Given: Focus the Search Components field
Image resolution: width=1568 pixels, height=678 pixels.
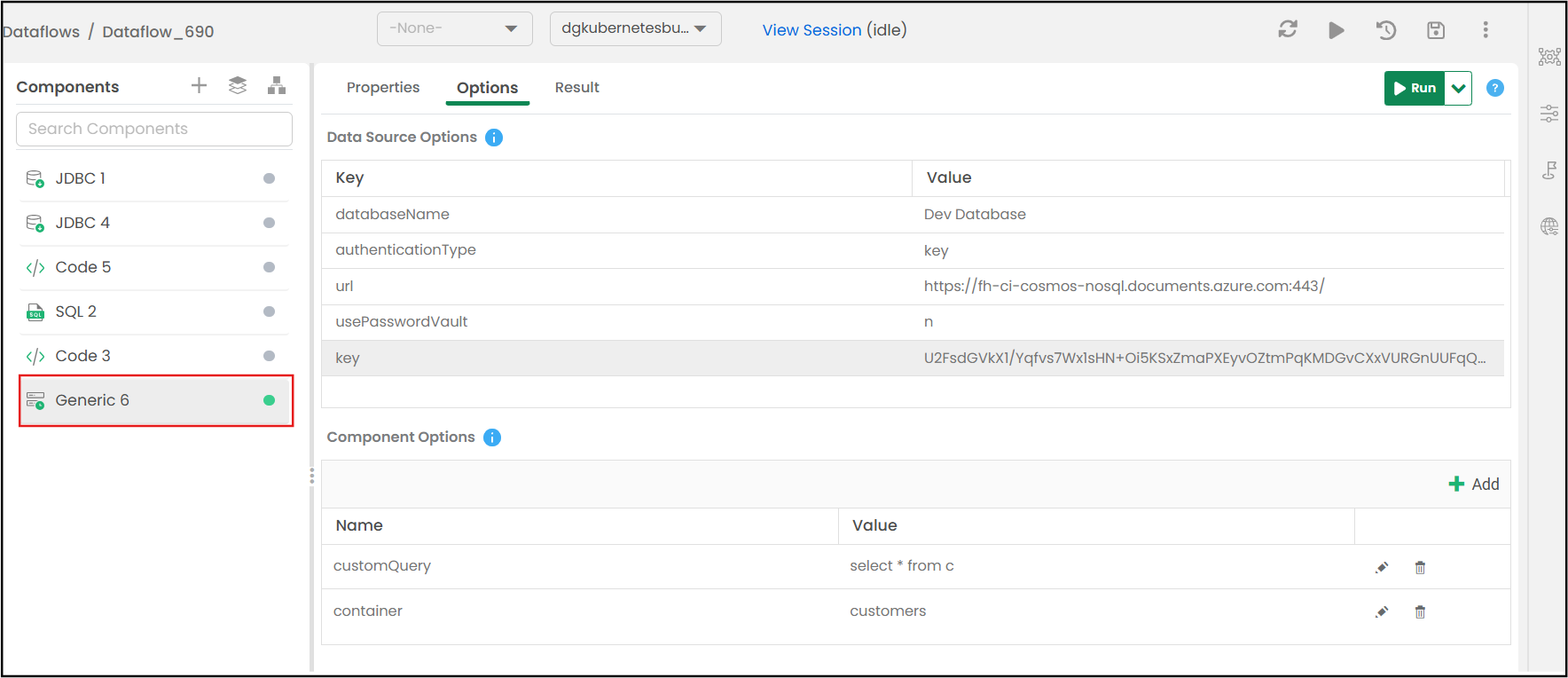Looking at the screenshot, I should pos(154,129).
